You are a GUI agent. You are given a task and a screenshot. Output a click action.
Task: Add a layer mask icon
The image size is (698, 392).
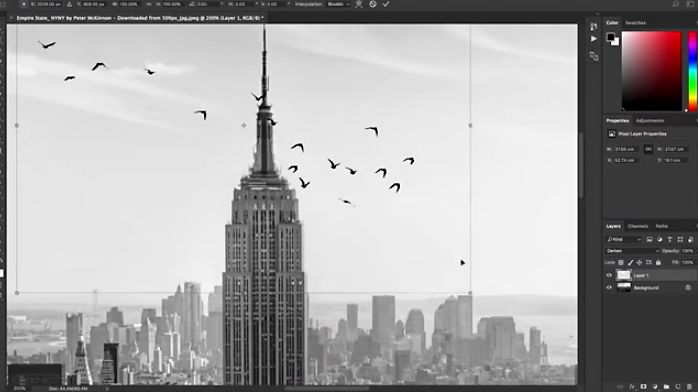643,387
